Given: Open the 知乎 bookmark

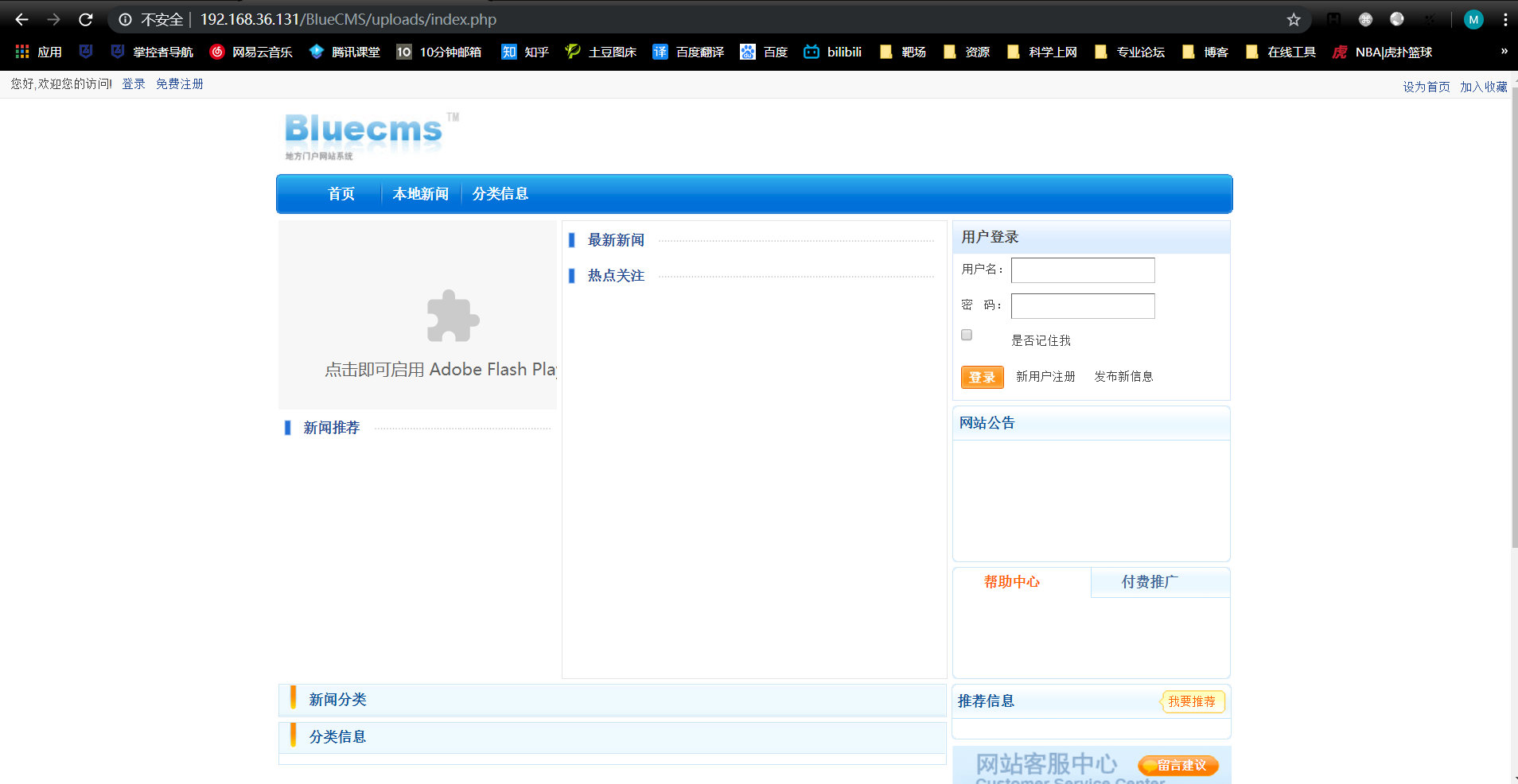Looking at the screenshot, I should pyautogui.click(x=524, y=52).
